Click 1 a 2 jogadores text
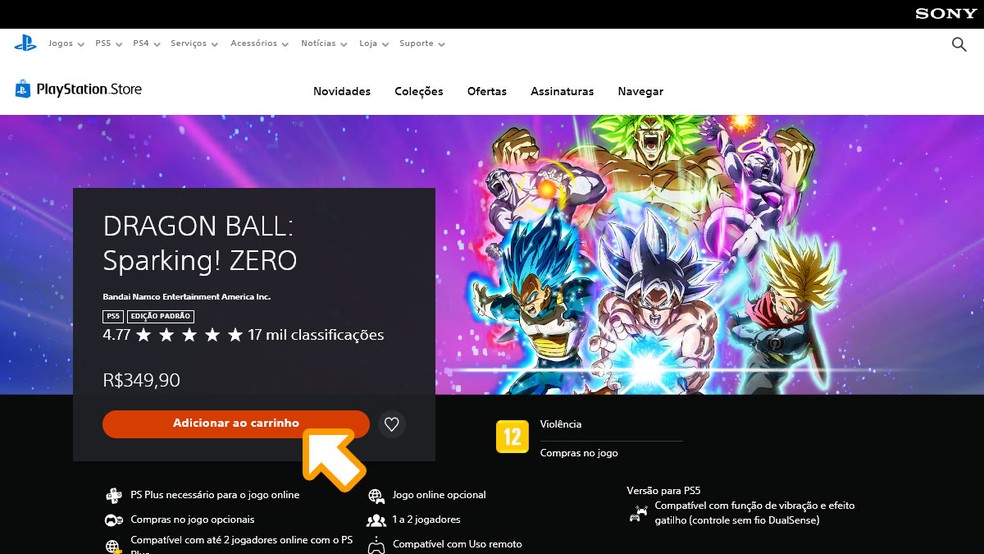Image resolution: width=984 pixels, height=554 pixels. coord(426,519)
